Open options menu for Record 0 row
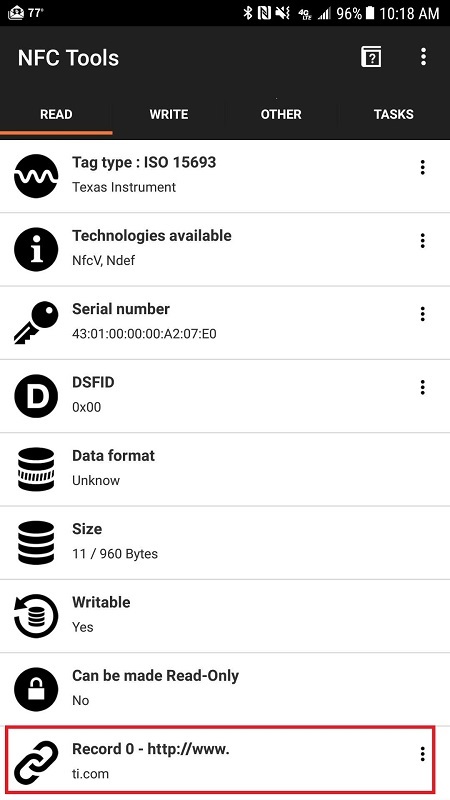 tap(422, 754)
